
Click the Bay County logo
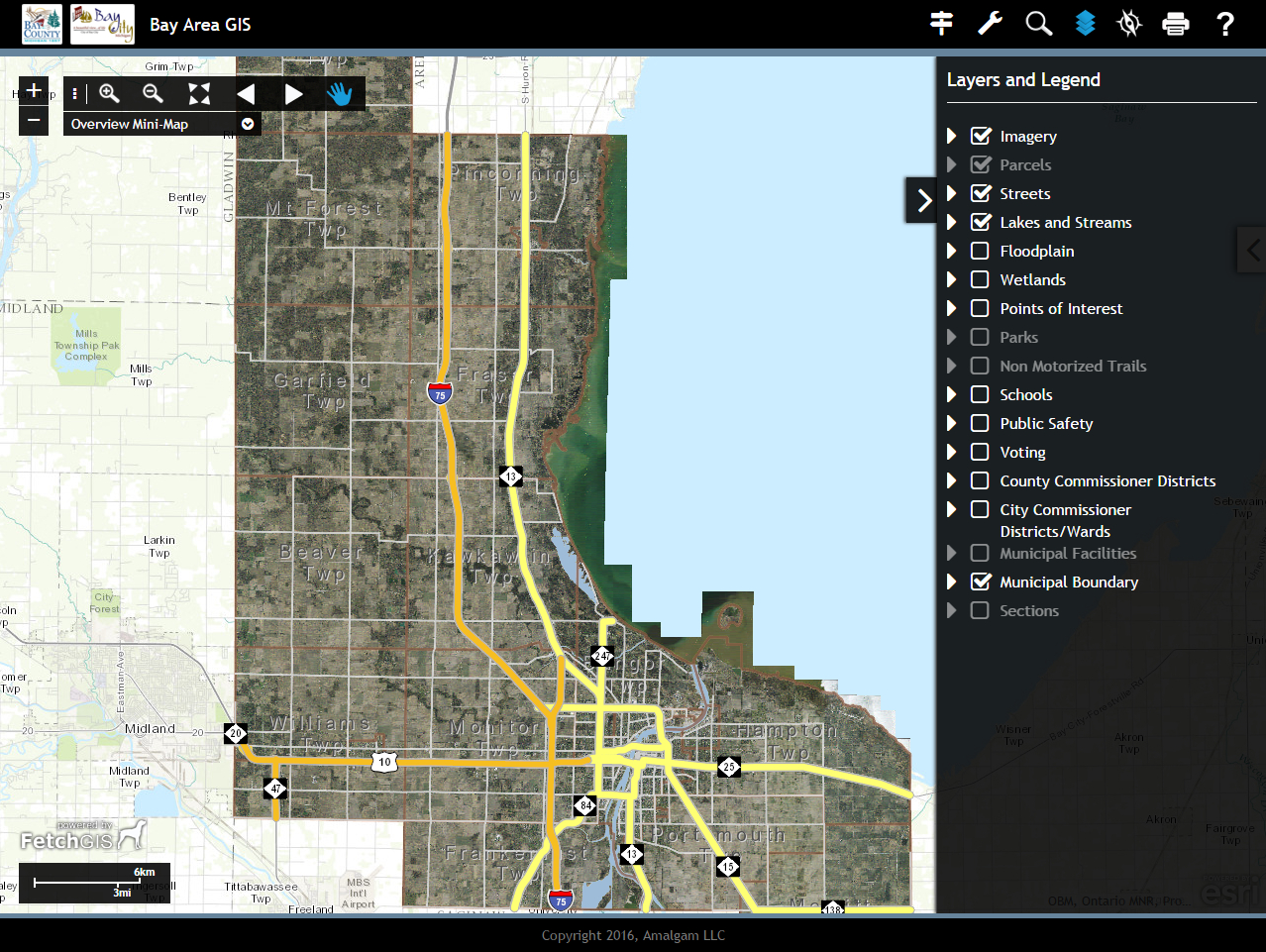click(42, 24)
